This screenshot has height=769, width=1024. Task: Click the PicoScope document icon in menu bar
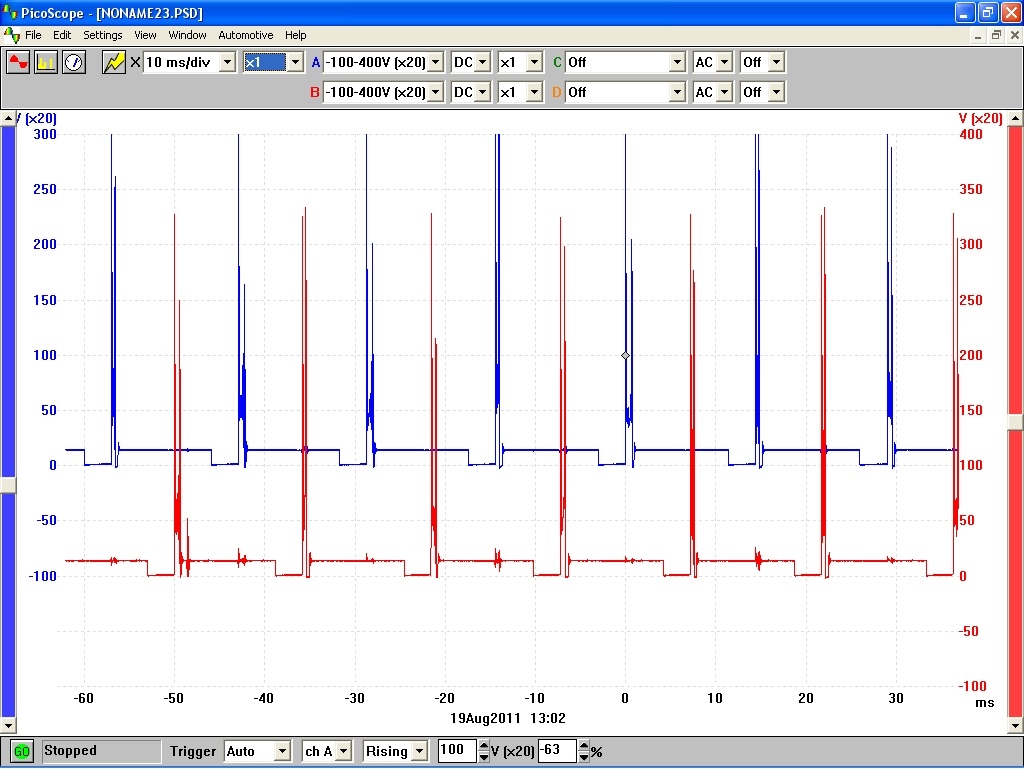click(x=11, y=35)
